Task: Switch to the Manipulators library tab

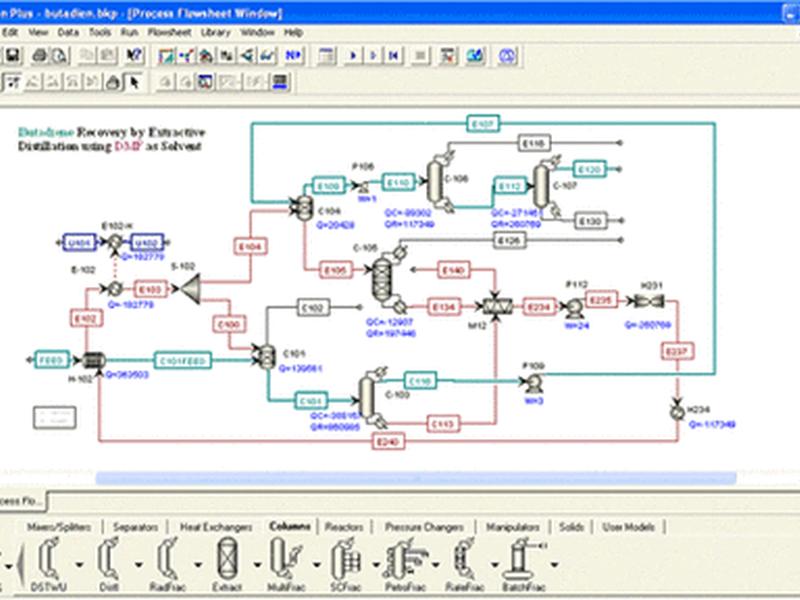Action: (512, 527)
